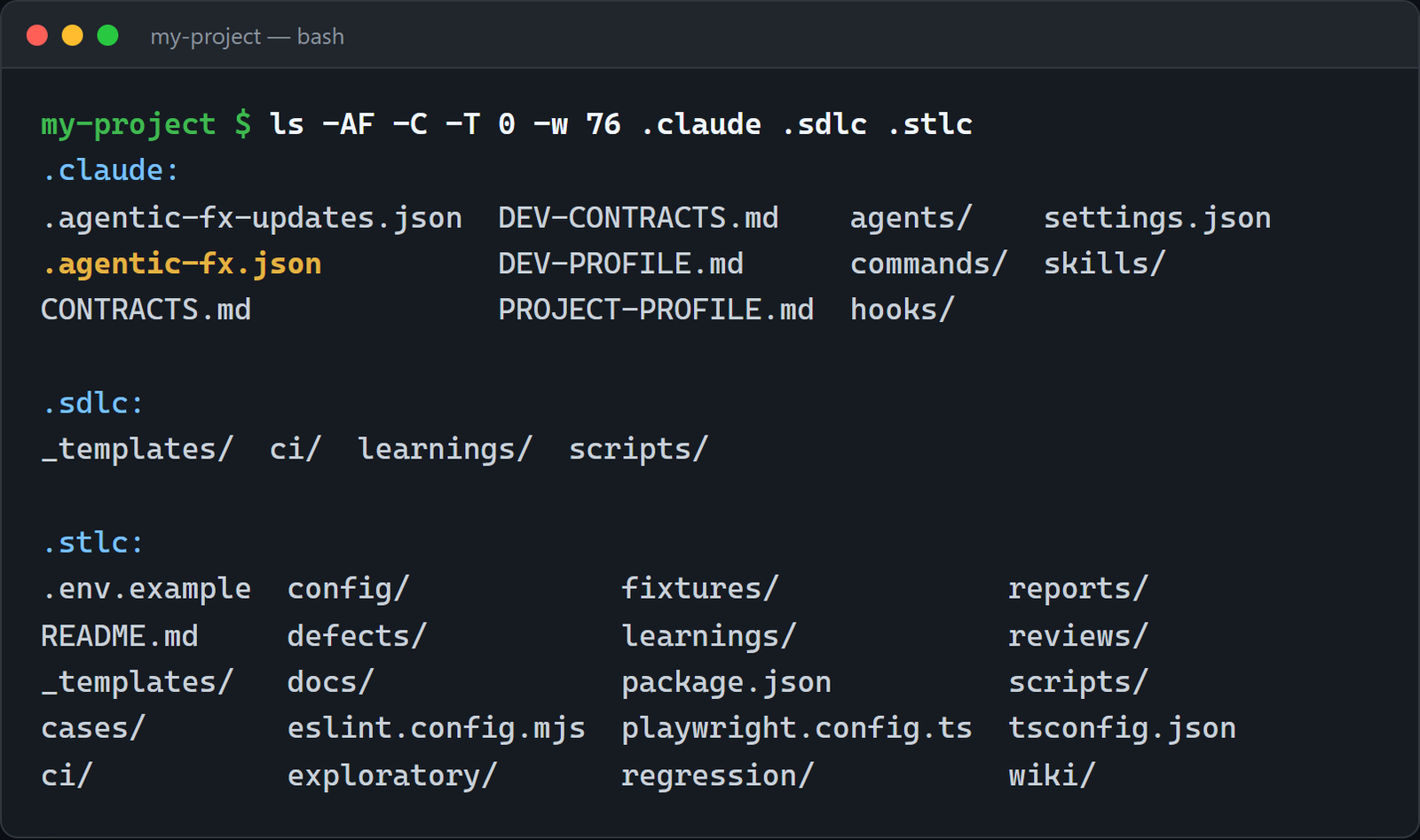The image size is (1420, 840).
Task: Click '.env.example' filename
Action: pos(146,589)
